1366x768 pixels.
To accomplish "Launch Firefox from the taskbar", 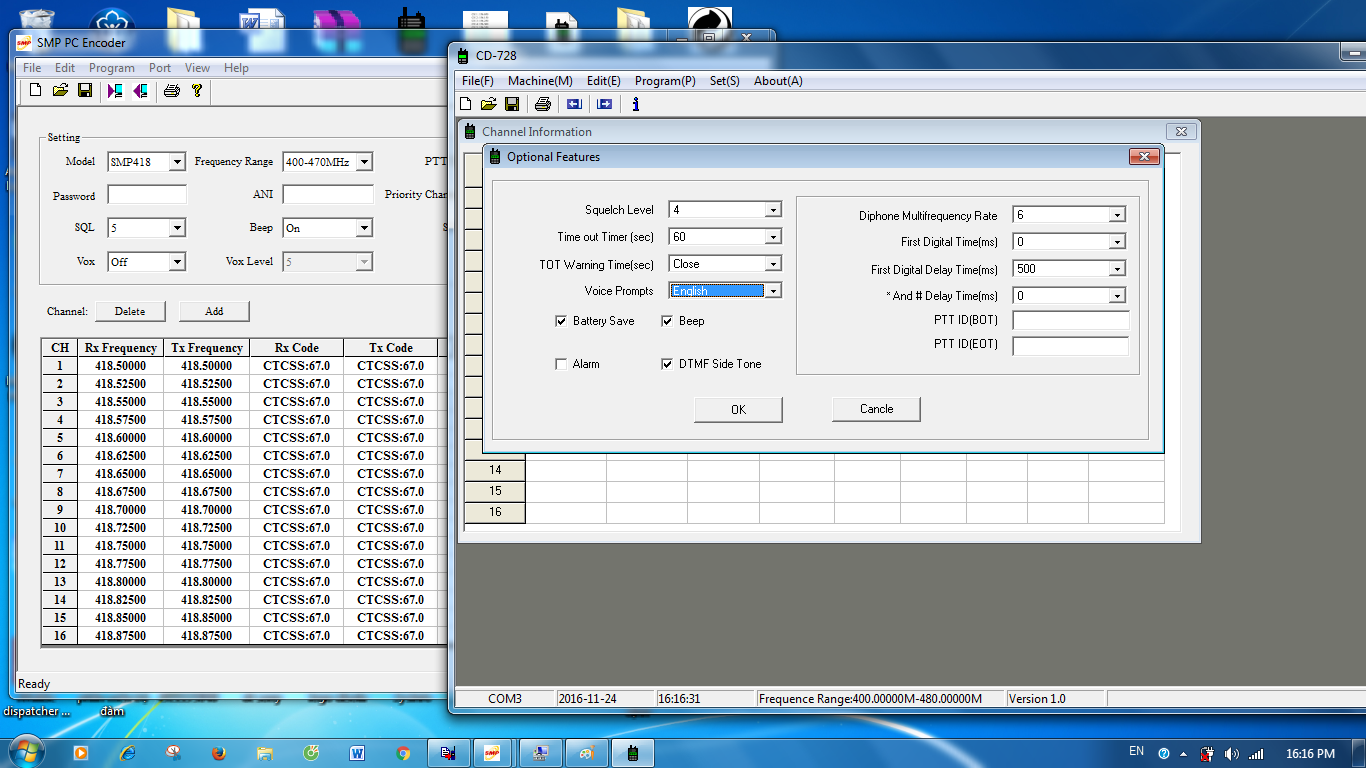I will 219,753.
